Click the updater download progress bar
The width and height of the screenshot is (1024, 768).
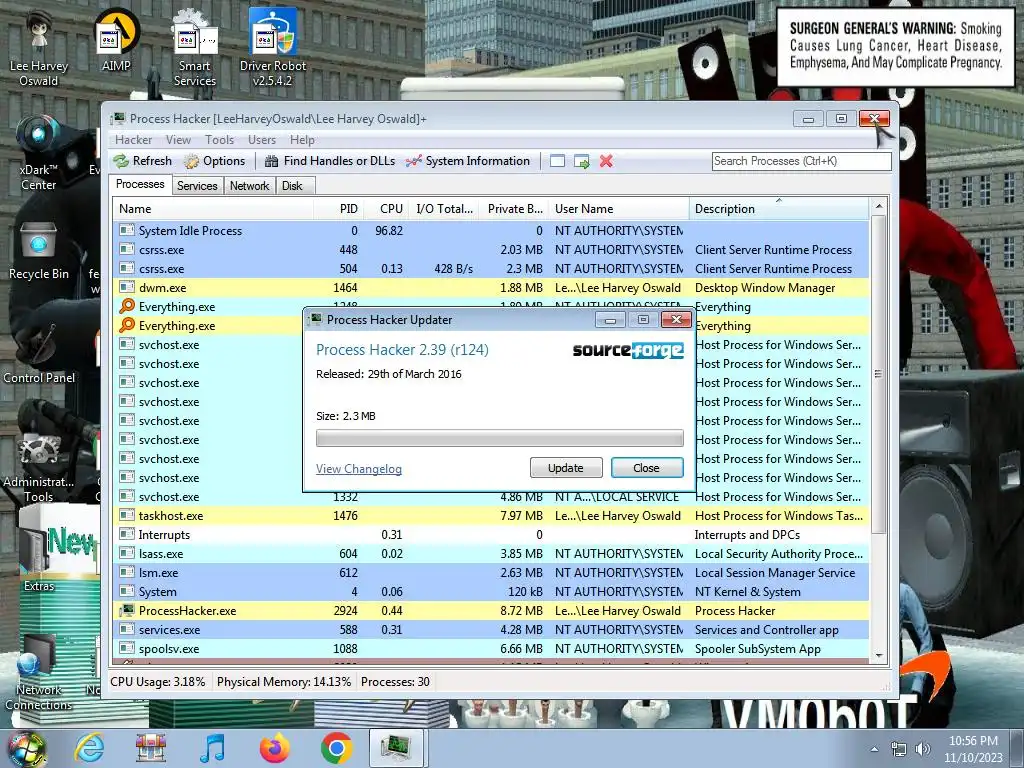click(x=500, y=438)
